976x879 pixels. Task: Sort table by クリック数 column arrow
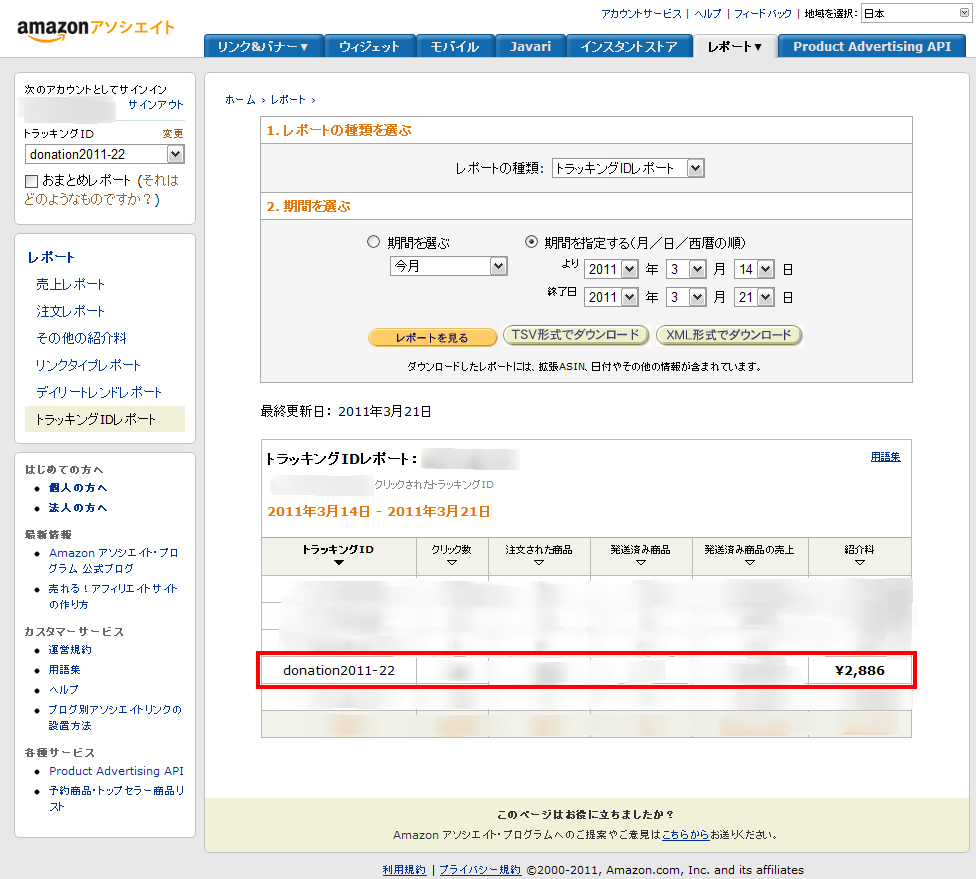point(452,563)
